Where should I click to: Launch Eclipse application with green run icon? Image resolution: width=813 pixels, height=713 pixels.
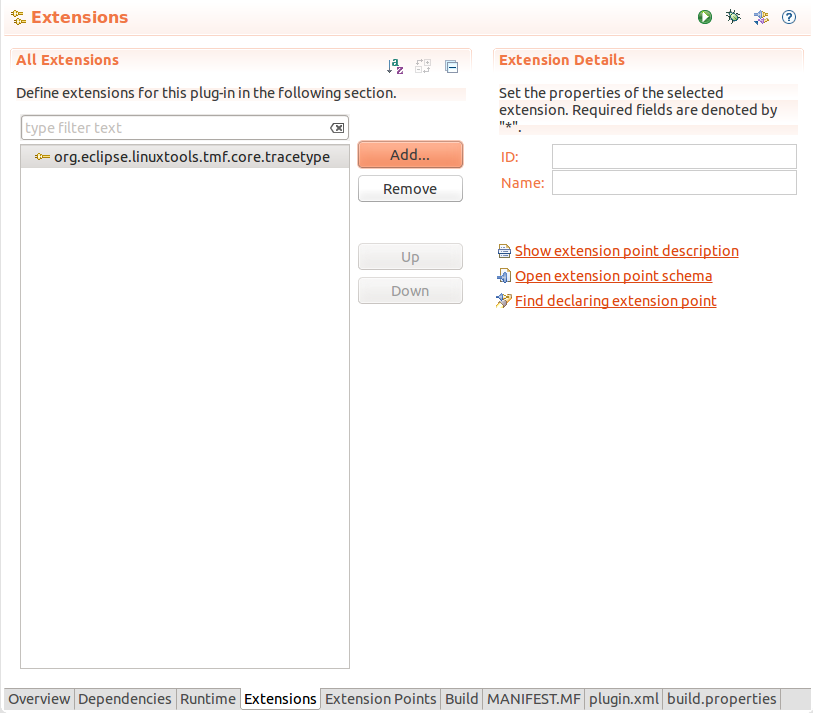(x=705, y=17)
